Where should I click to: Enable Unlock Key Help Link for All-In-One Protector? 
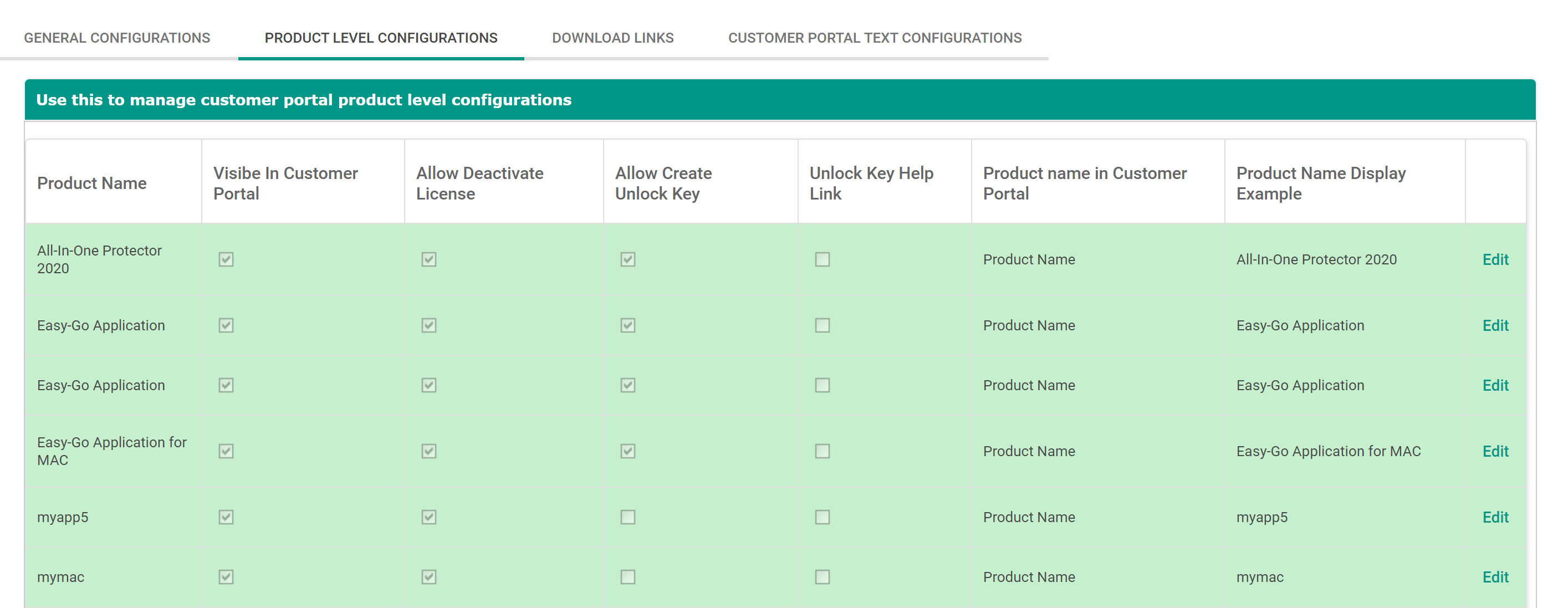(822, 260)
